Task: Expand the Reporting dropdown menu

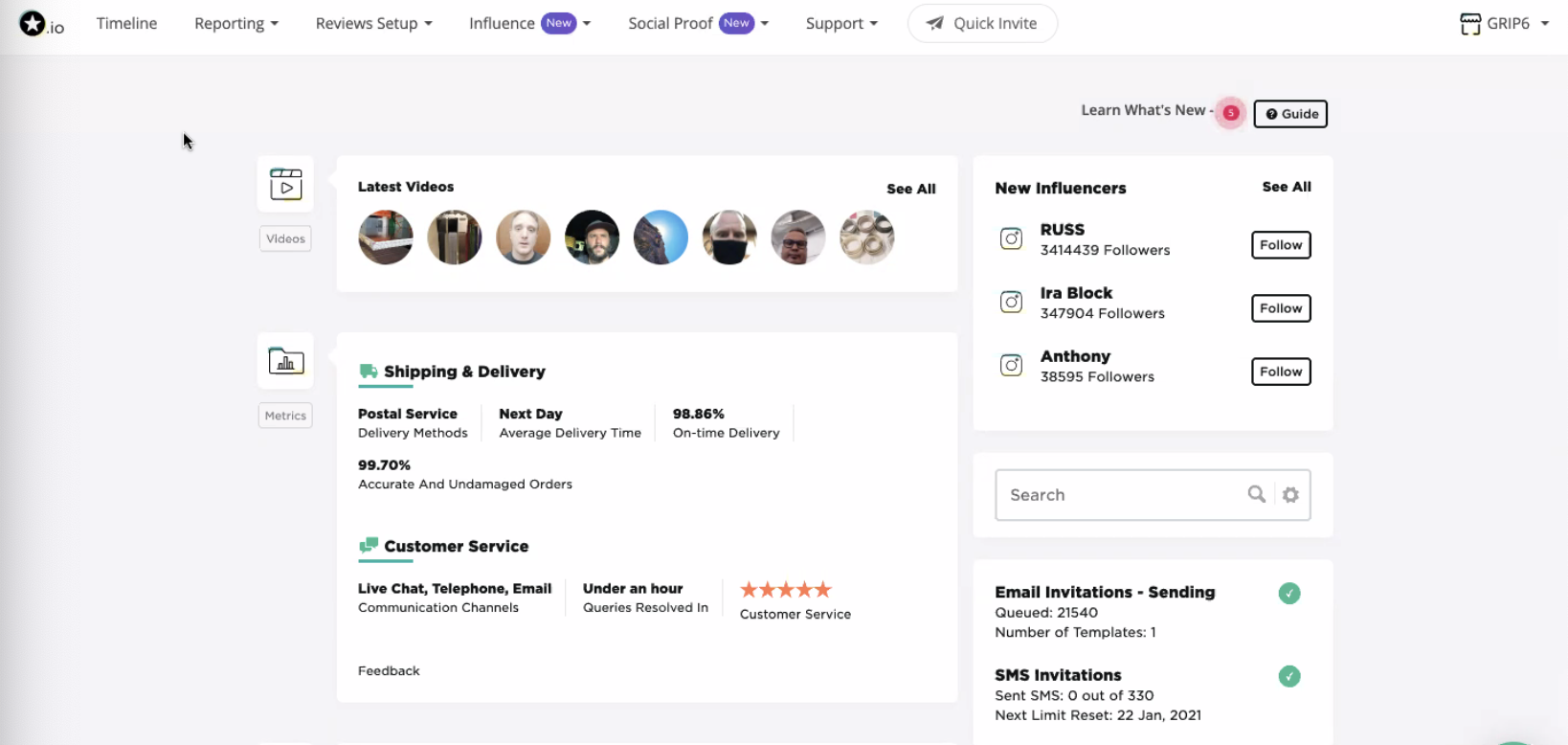Action: [x=236, y=23]
